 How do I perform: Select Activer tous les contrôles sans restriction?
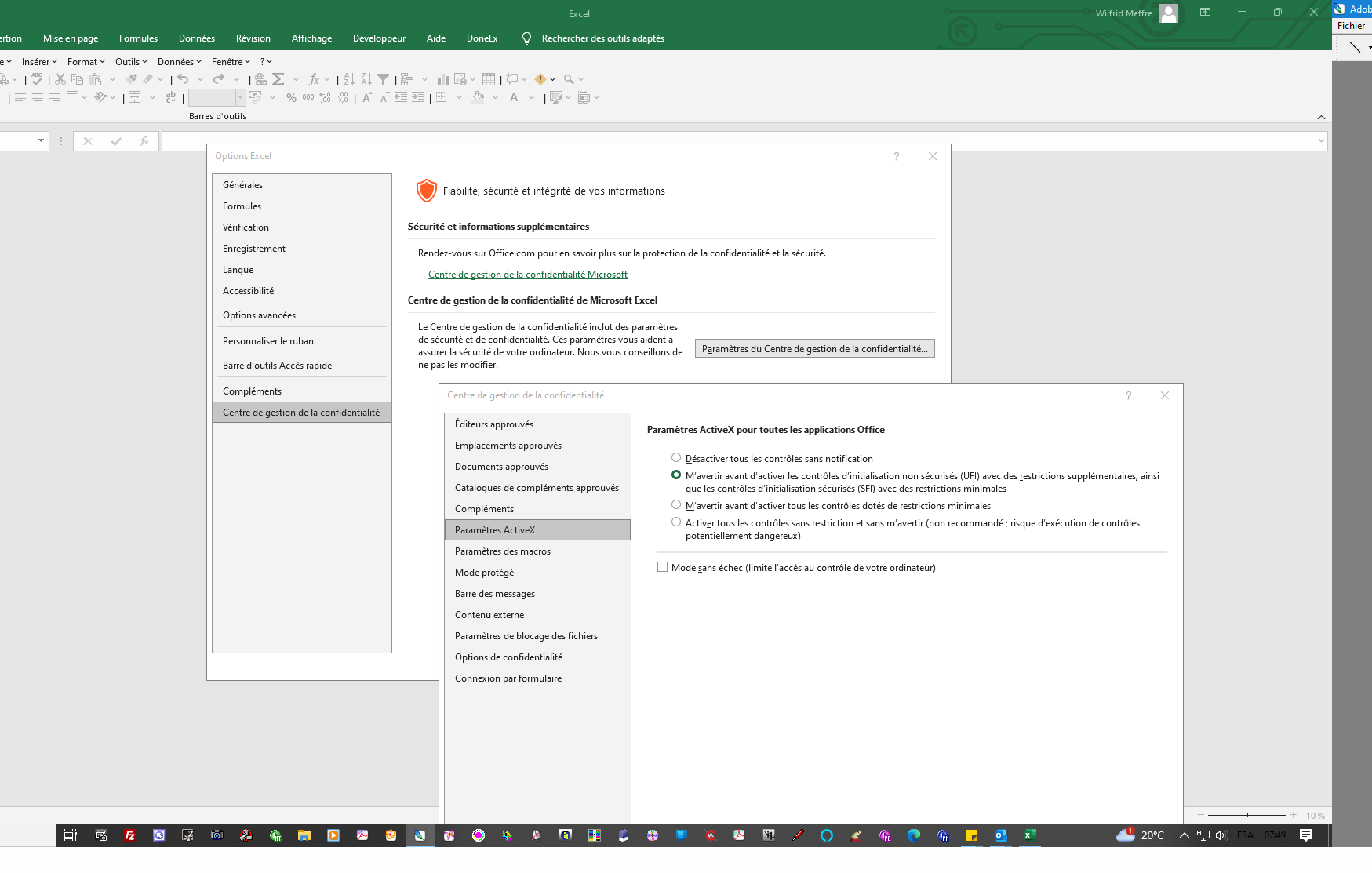[676, 522]
